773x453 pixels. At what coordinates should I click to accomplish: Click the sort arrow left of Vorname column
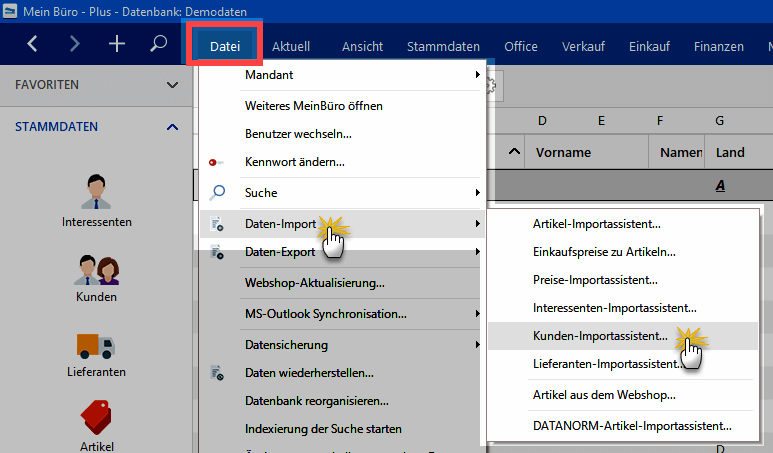(x=514, y=151)
